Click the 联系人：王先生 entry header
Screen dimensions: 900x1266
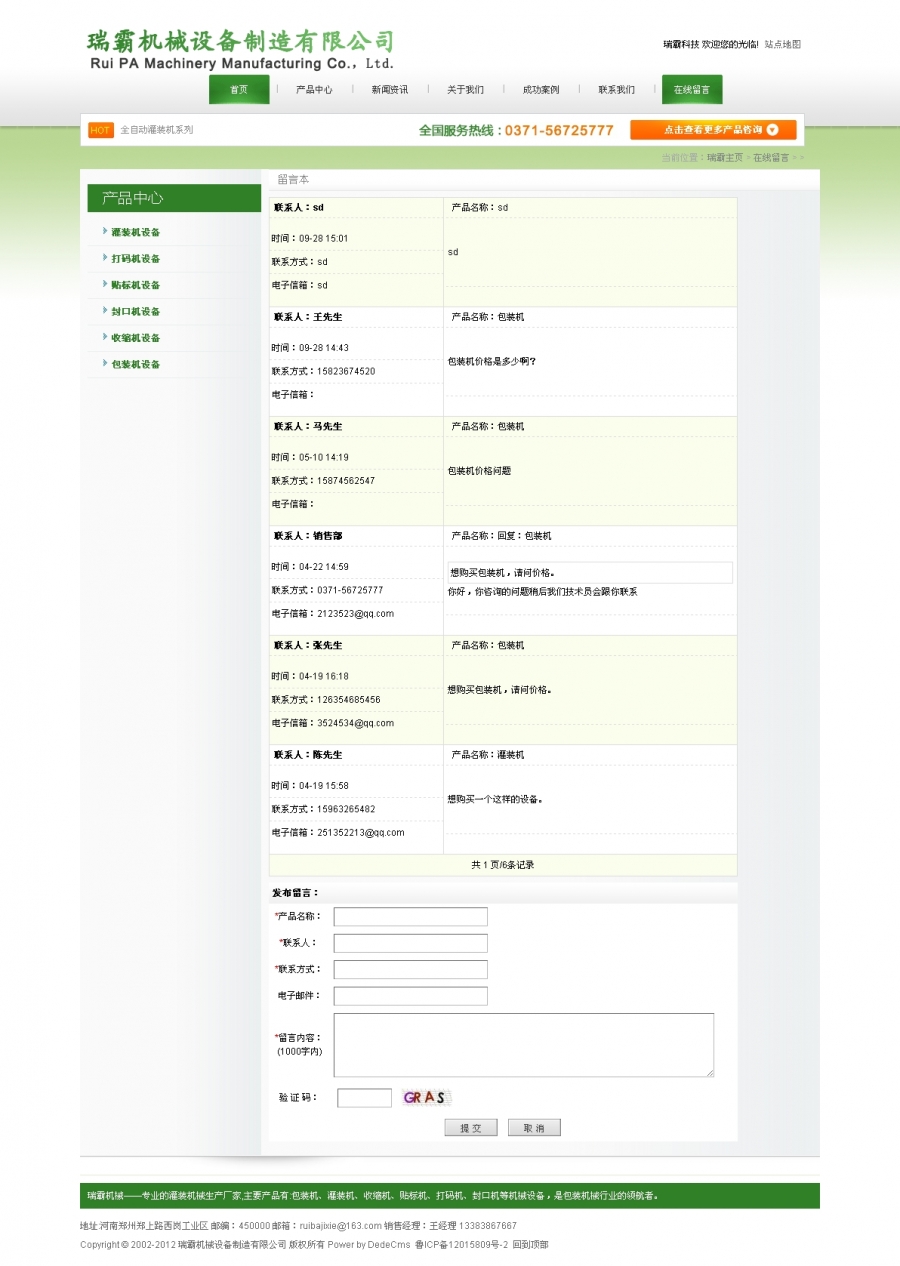(308, 317)
